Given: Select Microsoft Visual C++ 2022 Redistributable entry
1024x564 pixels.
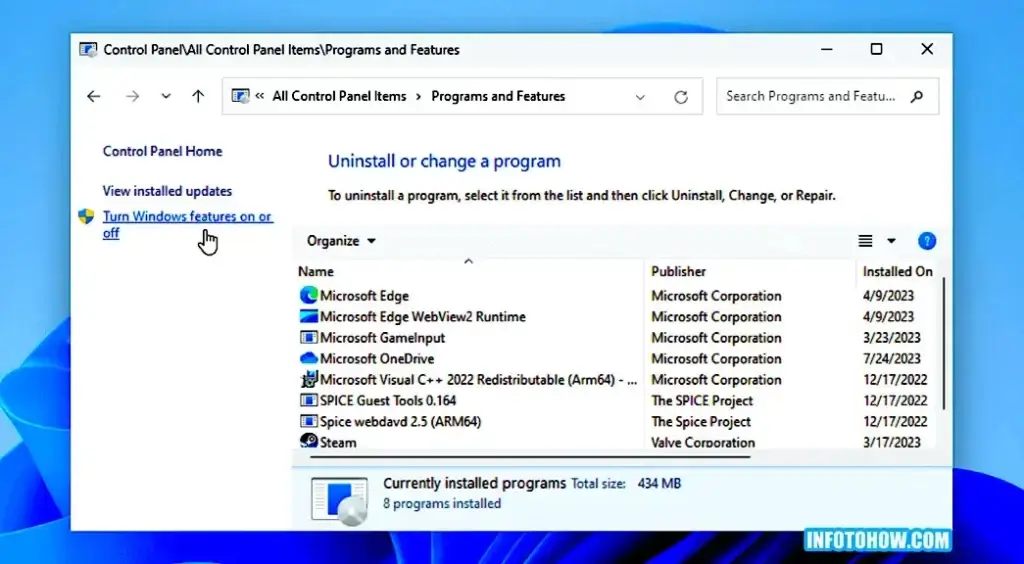Looking at the screenshot, I should [479, 379].
